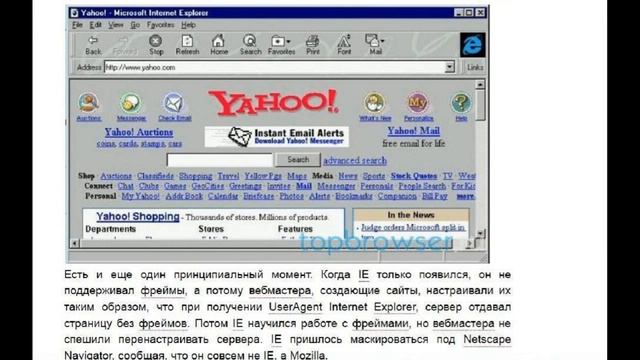Screen dimensions: 640x360
Task: Click the Links toolbar label
Action: pos(475,67)
